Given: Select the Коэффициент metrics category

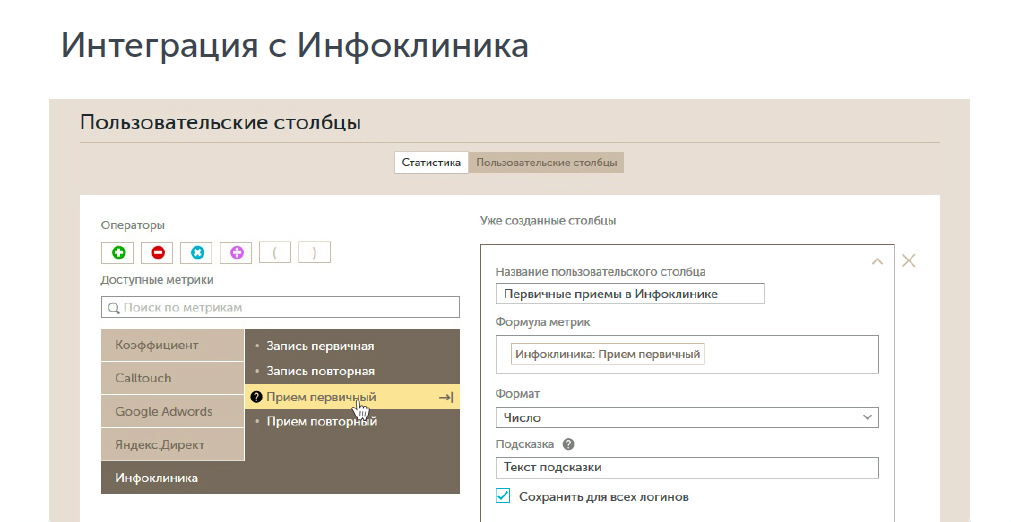Looking at the screenshot, I should click(173, 345).
